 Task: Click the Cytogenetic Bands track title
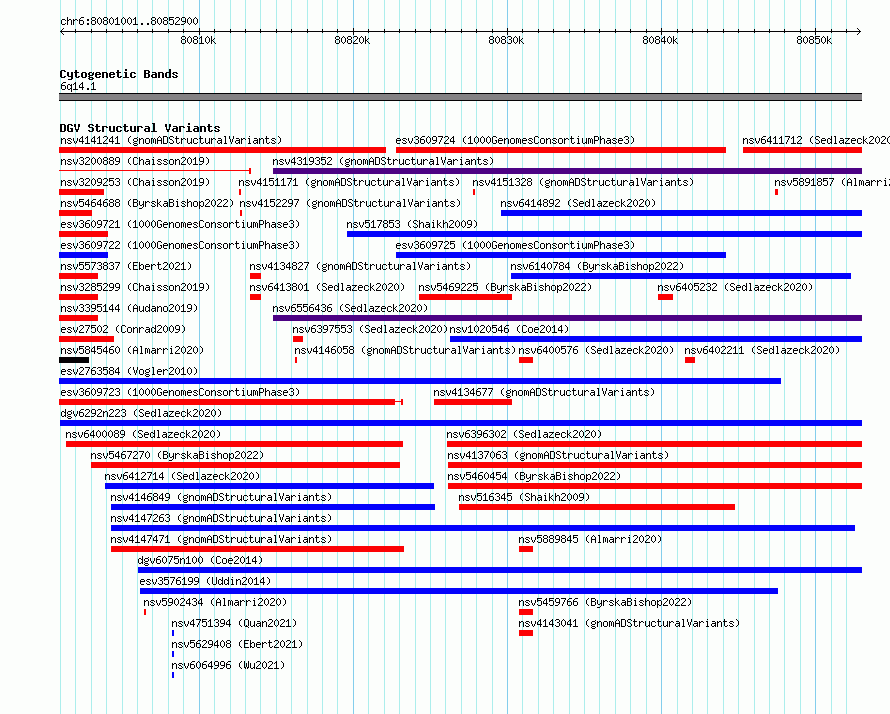[x=119, y=74]
